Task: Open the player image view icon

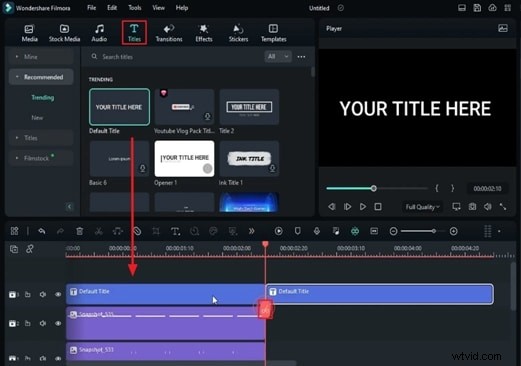Action: click(x=503, y=28)
